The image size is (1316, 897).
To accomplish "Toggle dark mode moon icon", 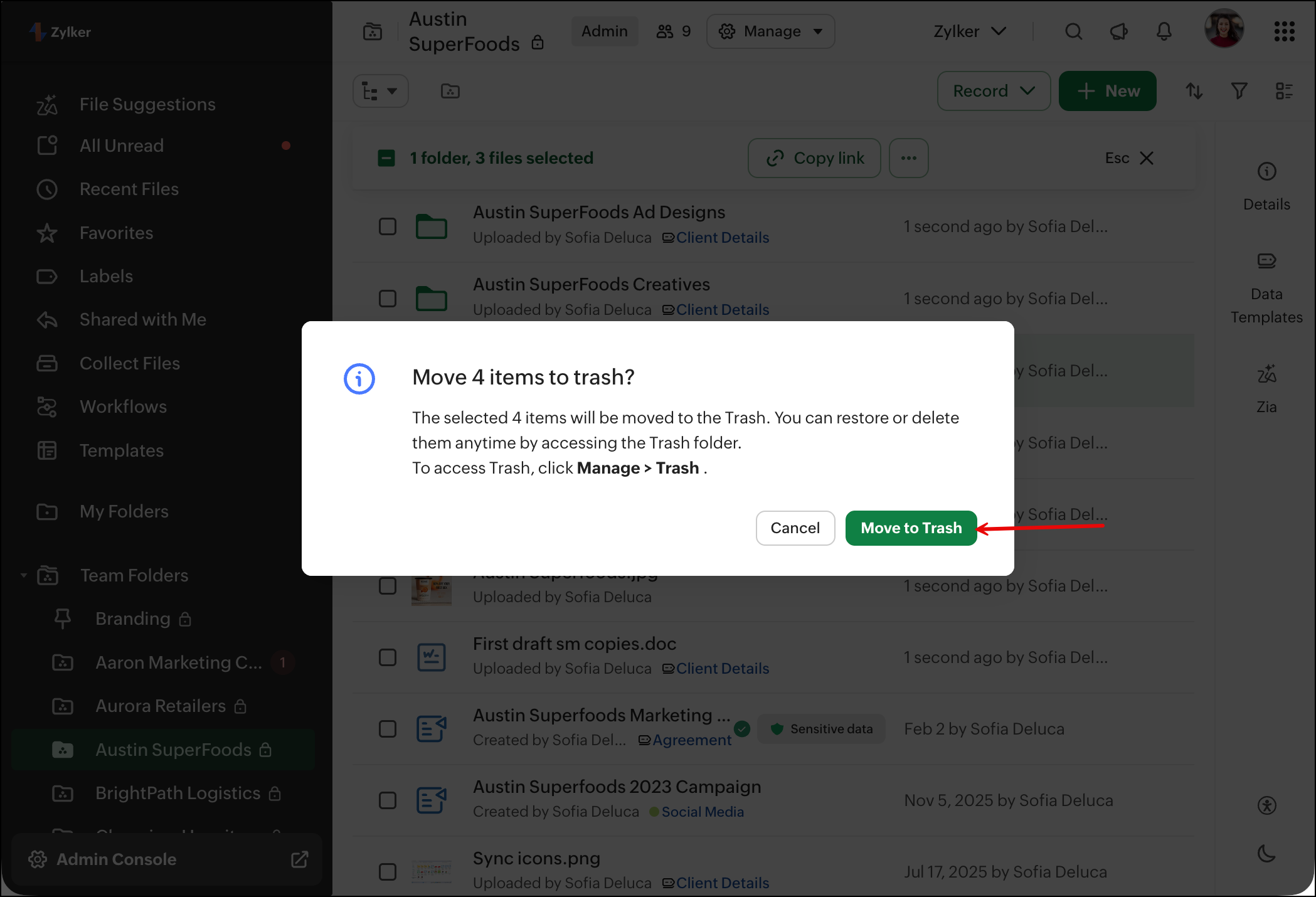I will (1266, 853).
